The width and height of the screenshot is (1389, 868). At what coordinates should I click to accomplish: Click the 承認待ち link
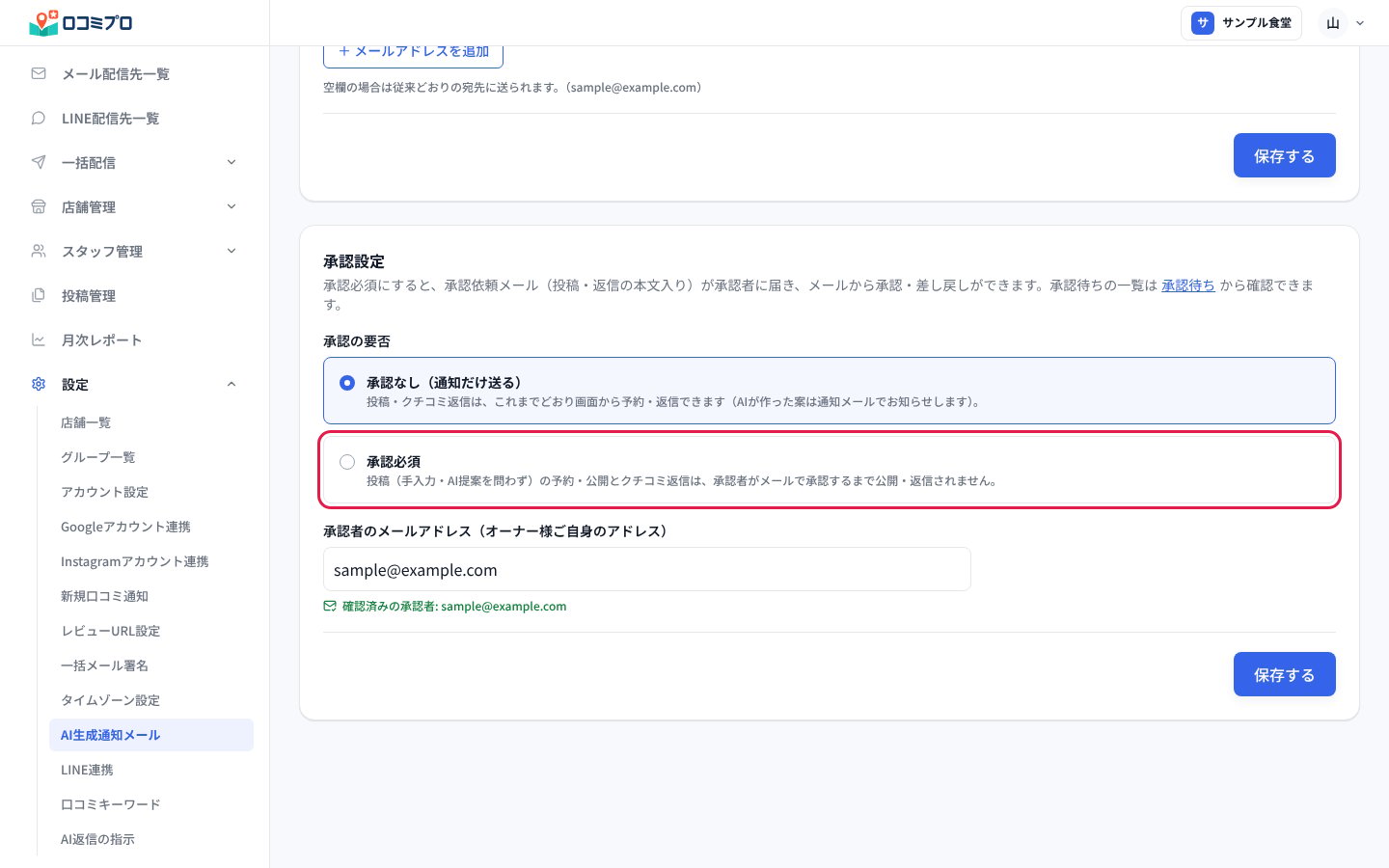pyautogui.click(x=1188, y=285)
